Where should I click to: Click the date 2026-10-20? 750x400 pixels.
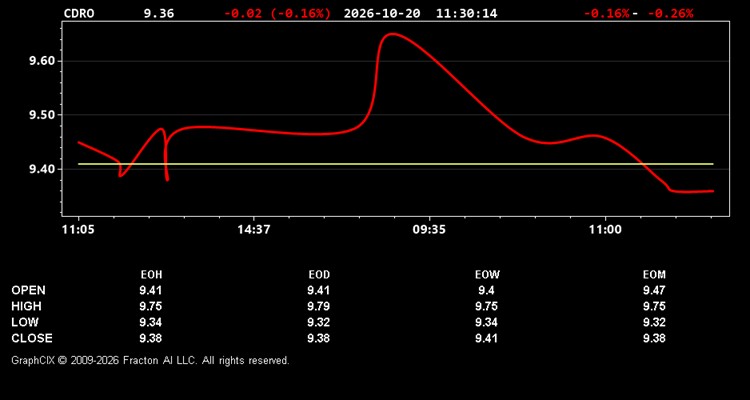point(382,13)
